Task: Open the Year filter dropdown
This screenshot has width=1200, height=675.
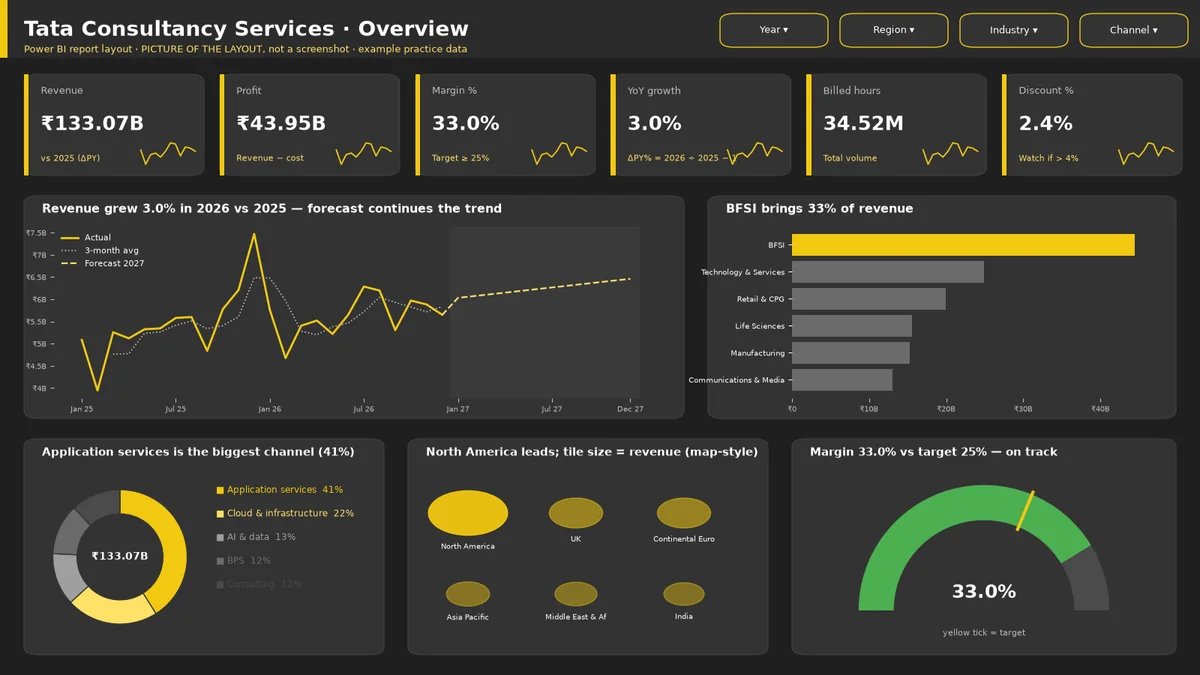Action: tap(774, 30)
